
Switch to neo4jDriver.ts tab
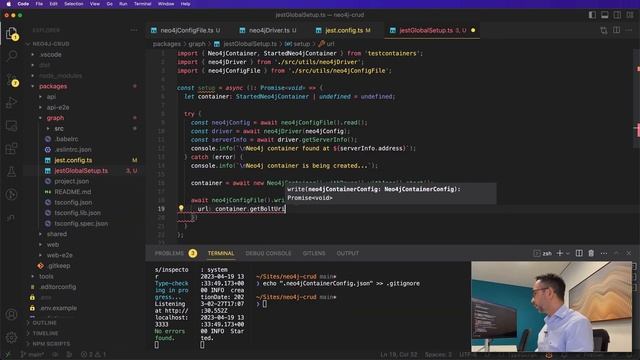click(269, 30)
